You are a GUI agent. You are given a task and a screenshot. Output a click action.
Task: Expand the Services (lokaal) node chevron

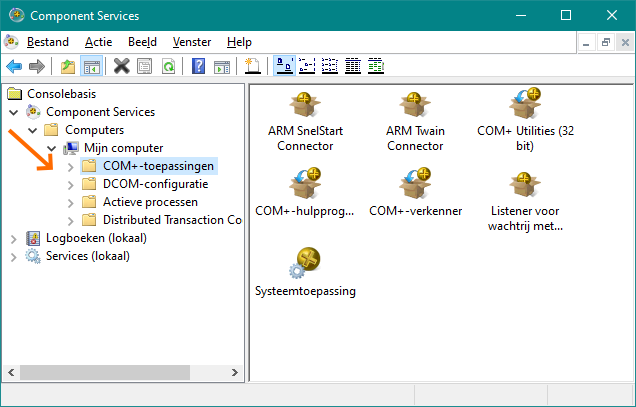[14, 257]
